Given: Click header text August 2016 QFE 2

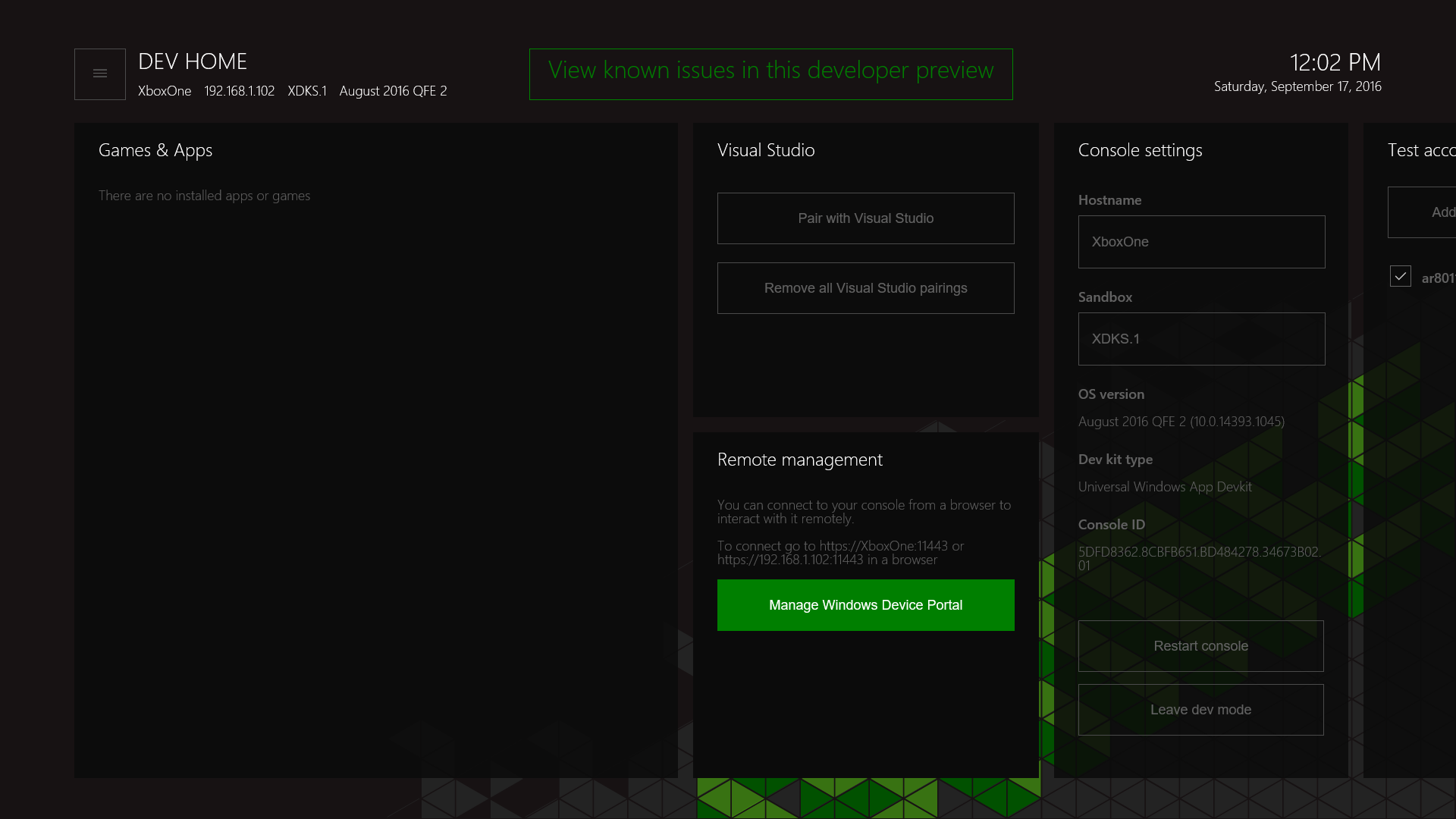Looking at the screenshot, I should point(393,91).
